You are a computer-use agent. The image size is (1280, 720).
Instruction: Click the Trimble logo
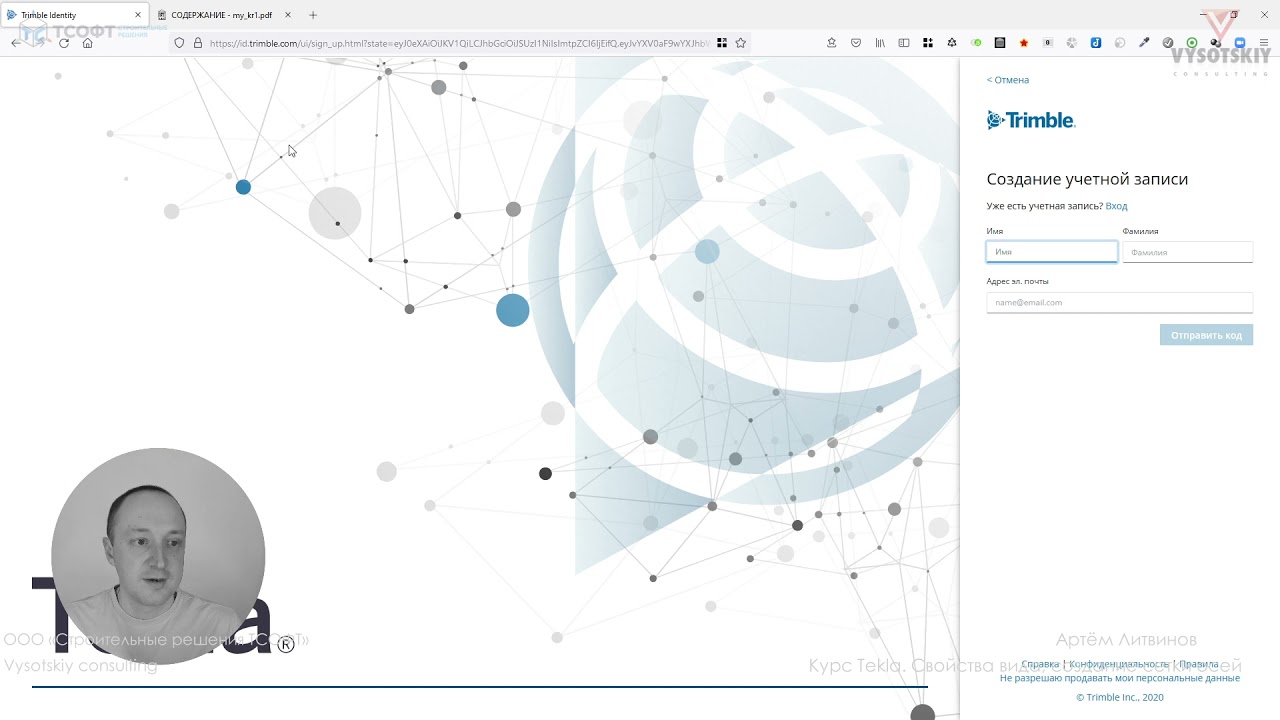tap(1031, 120)
